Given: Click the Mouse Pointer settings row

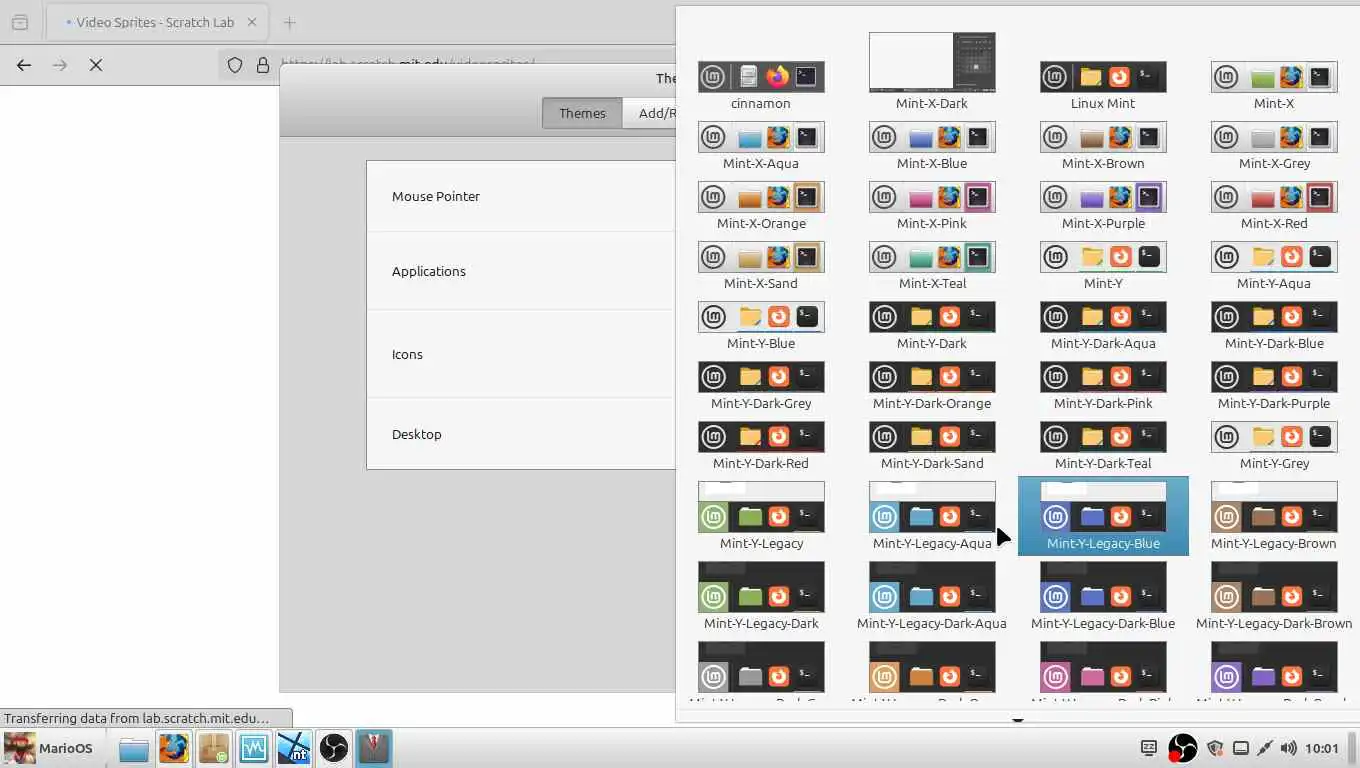Looking at the screenshot, I should click(x=521, y=196).
